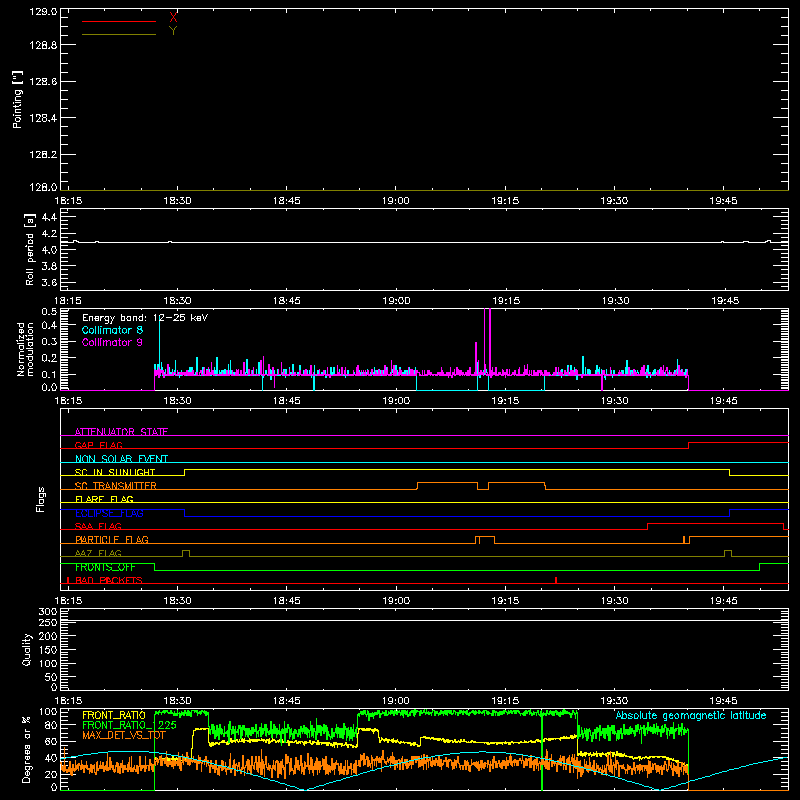Click the 'Flags' axis title
800x800 pixels.
point(41,499)
